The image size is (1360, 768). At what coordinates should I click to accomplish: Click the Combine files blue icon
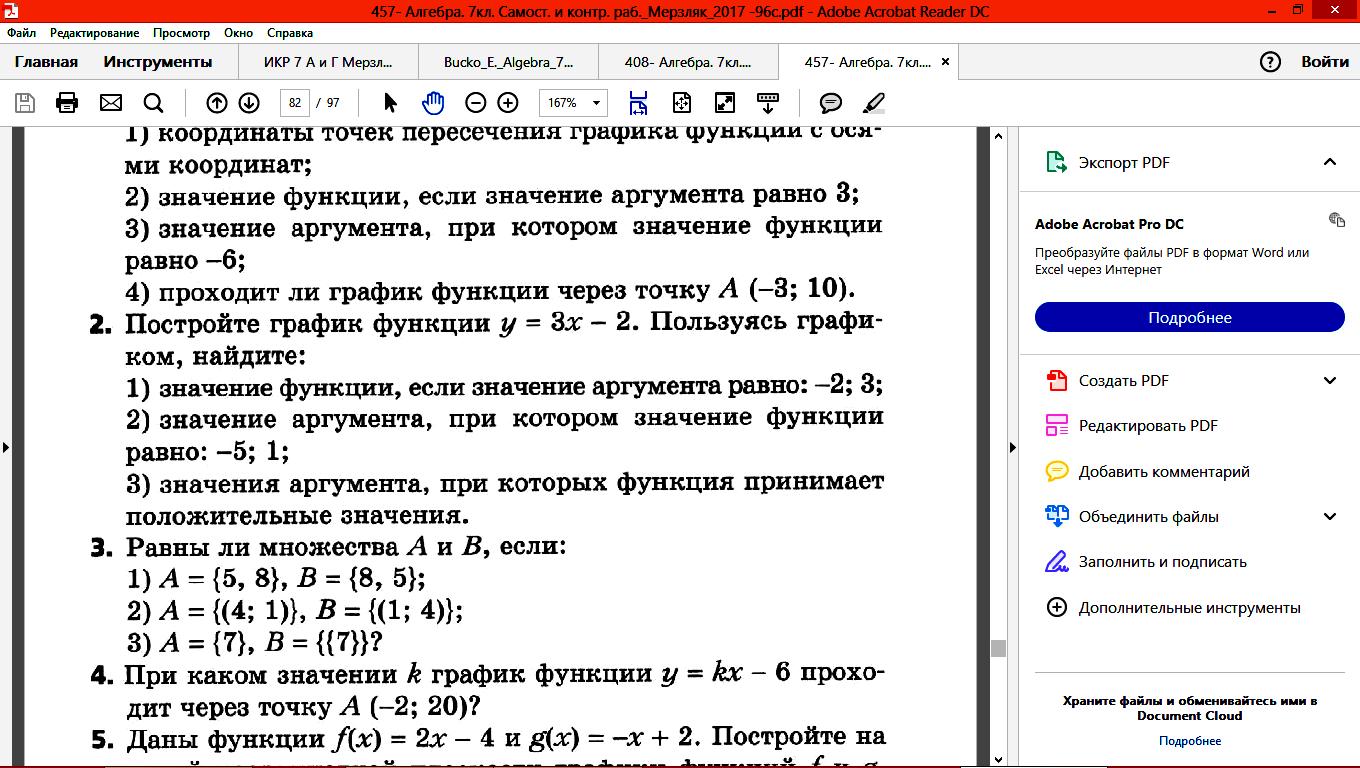coord(1056,516)
